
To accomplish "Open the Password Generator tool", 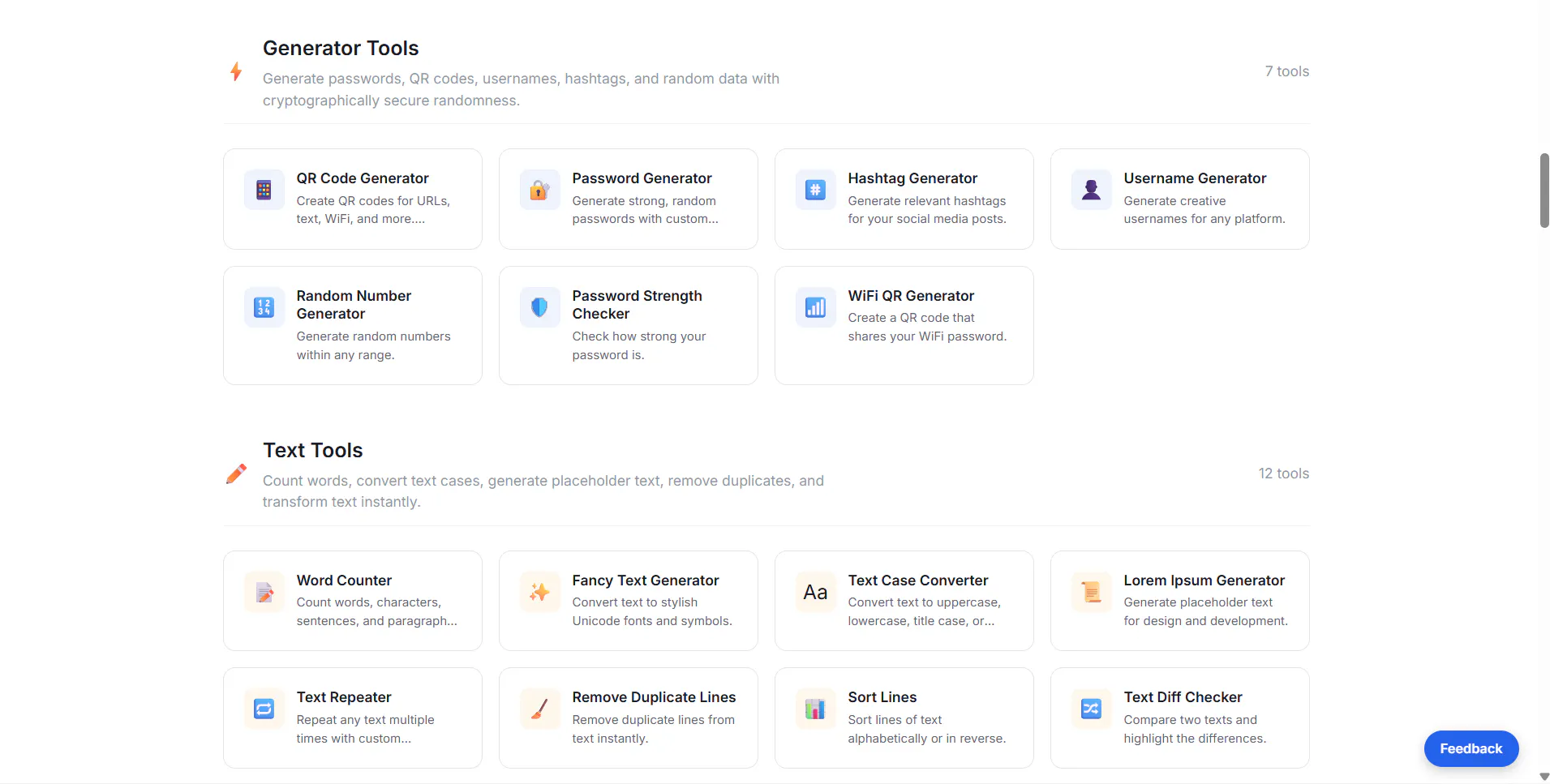I will (x=629, y=199).
